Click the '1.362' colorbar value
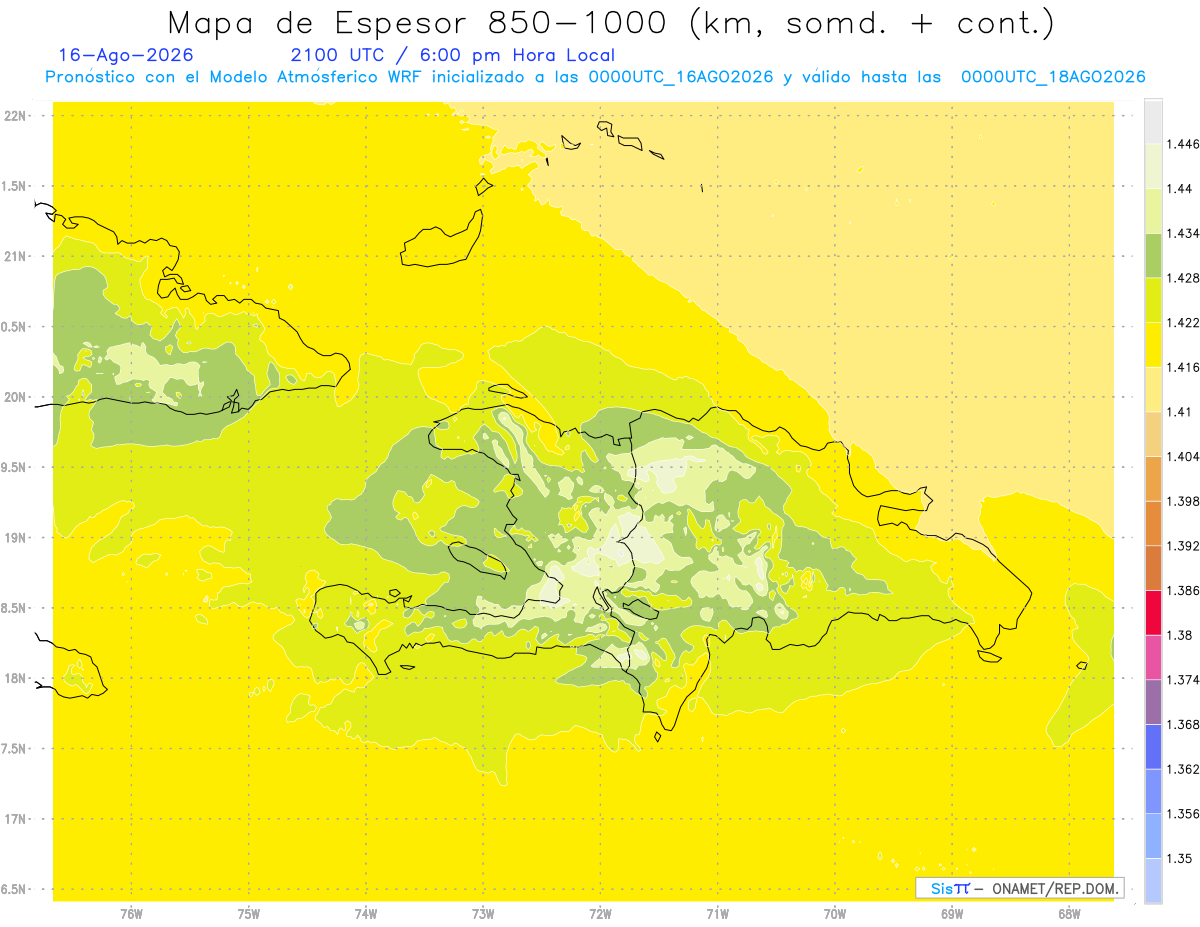1200x927 pixels. tap(1183, 769)
